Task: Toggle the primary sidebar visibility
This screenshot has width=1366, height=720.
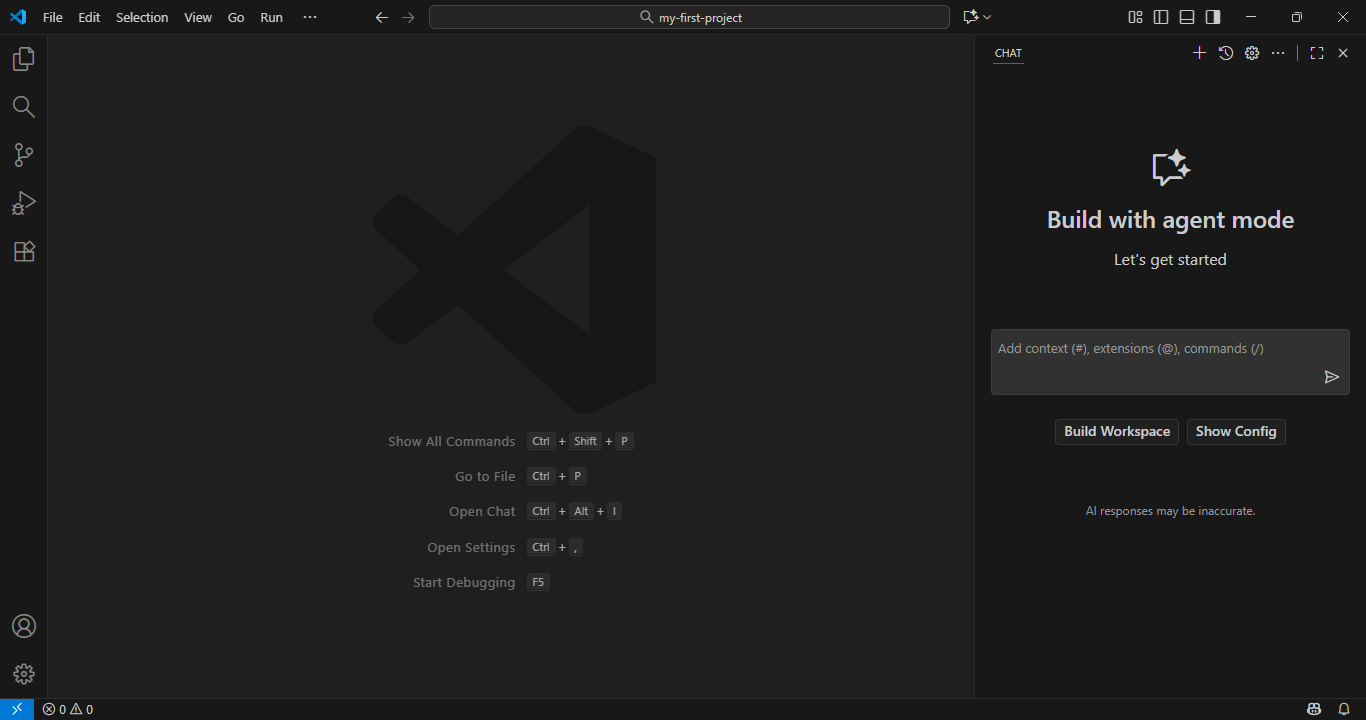Action: pos(1161,16)
